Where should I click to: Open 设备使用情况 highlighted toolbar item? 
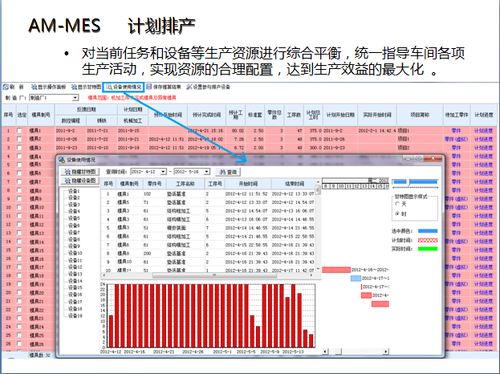(124, 87)
